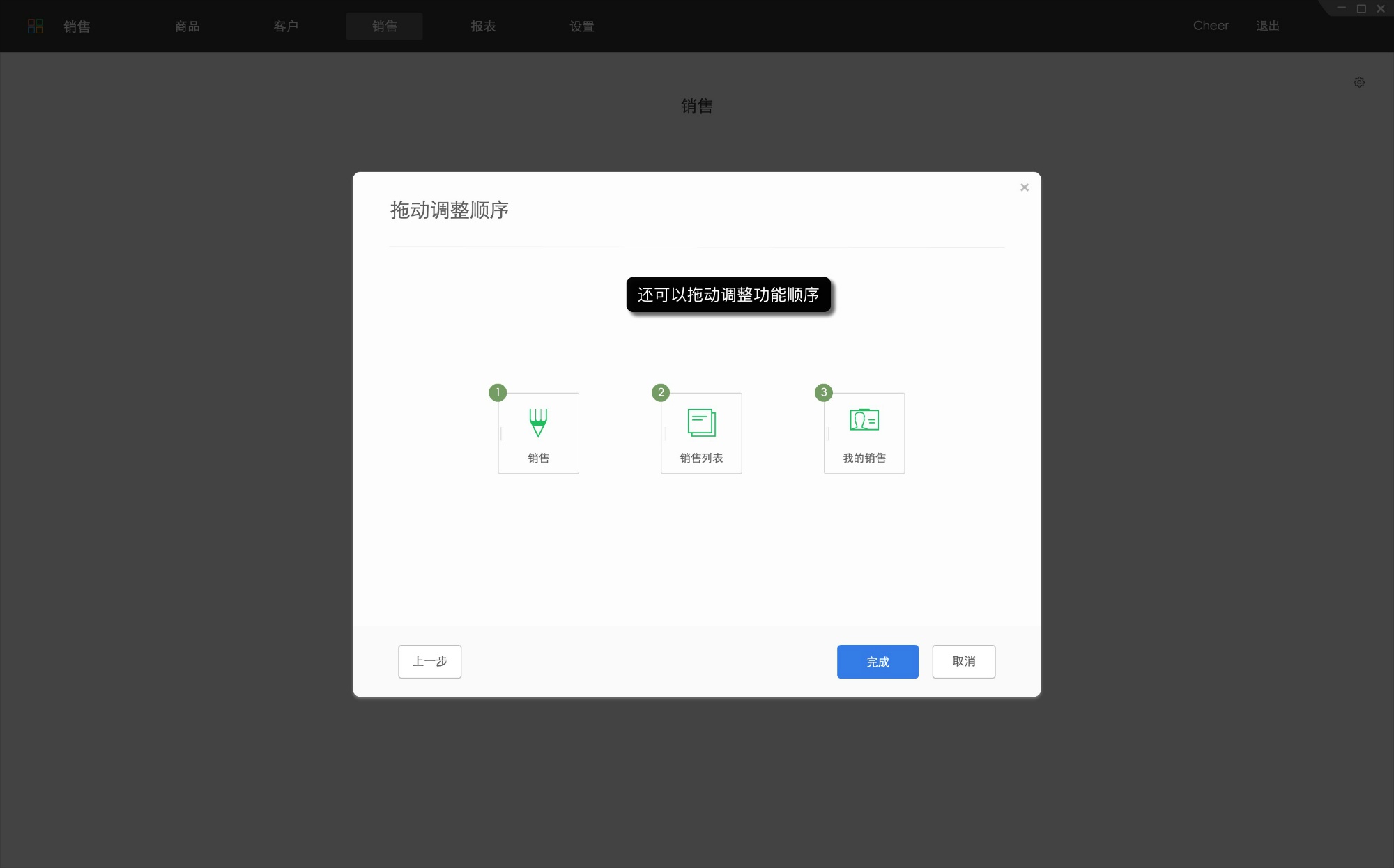Open the 设置 menu item
The width and height of the screenshot is (1394, 868).
tap(581, 26)
